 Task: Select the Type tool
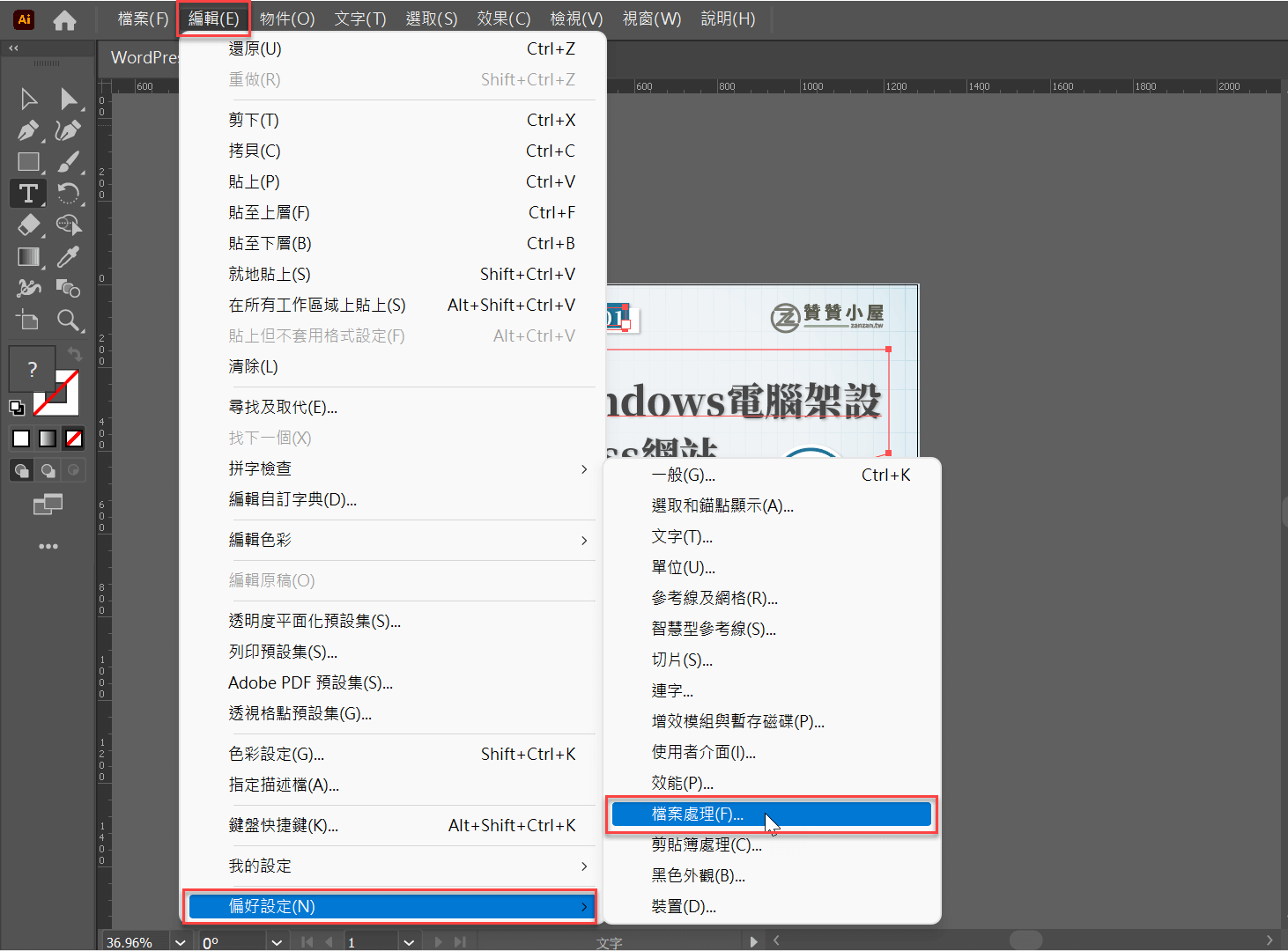(28, 193)
